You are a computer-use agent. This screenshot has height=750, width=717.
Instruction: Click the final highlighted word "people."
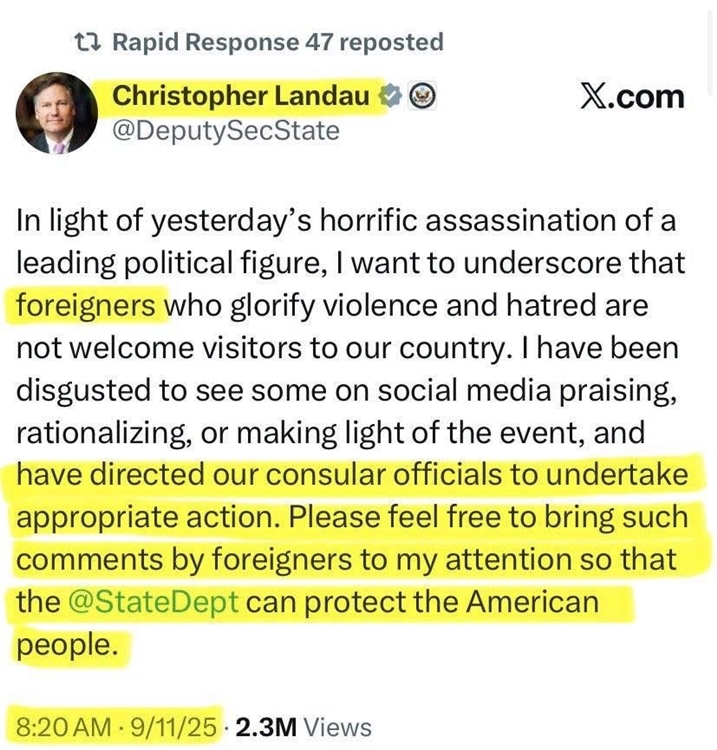click(69, 645)
